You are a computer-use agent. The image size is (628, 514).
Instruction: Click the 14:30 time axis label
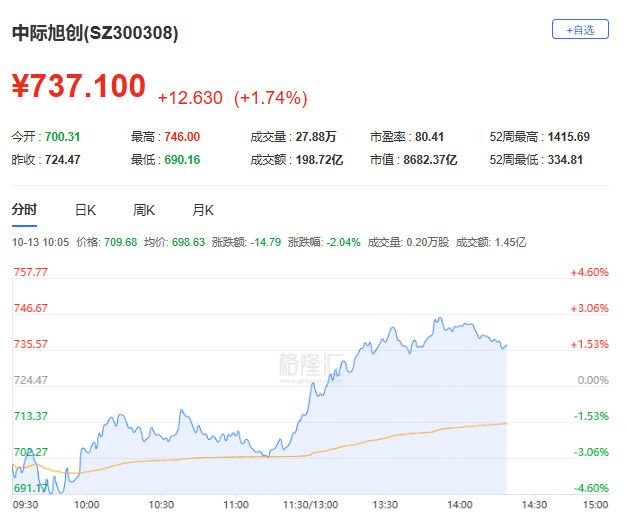coord(534,504)
